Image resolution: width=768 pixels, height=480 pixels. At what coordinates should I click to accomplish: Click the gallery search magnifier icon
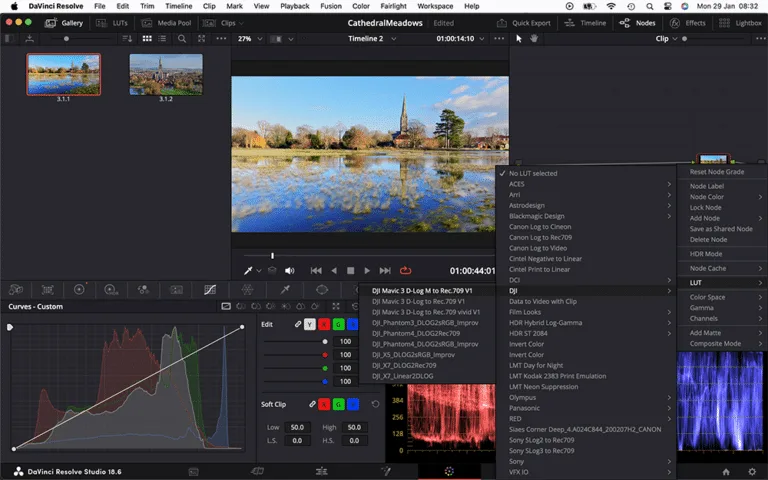(182, 38)
